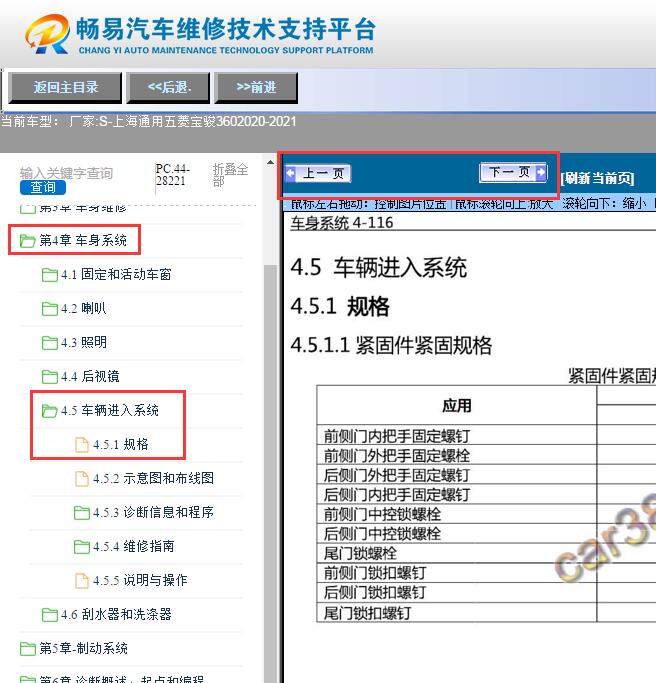Go to next page with 下一页
The width and height of the screenshot is (656, 683).
[513, 172]
